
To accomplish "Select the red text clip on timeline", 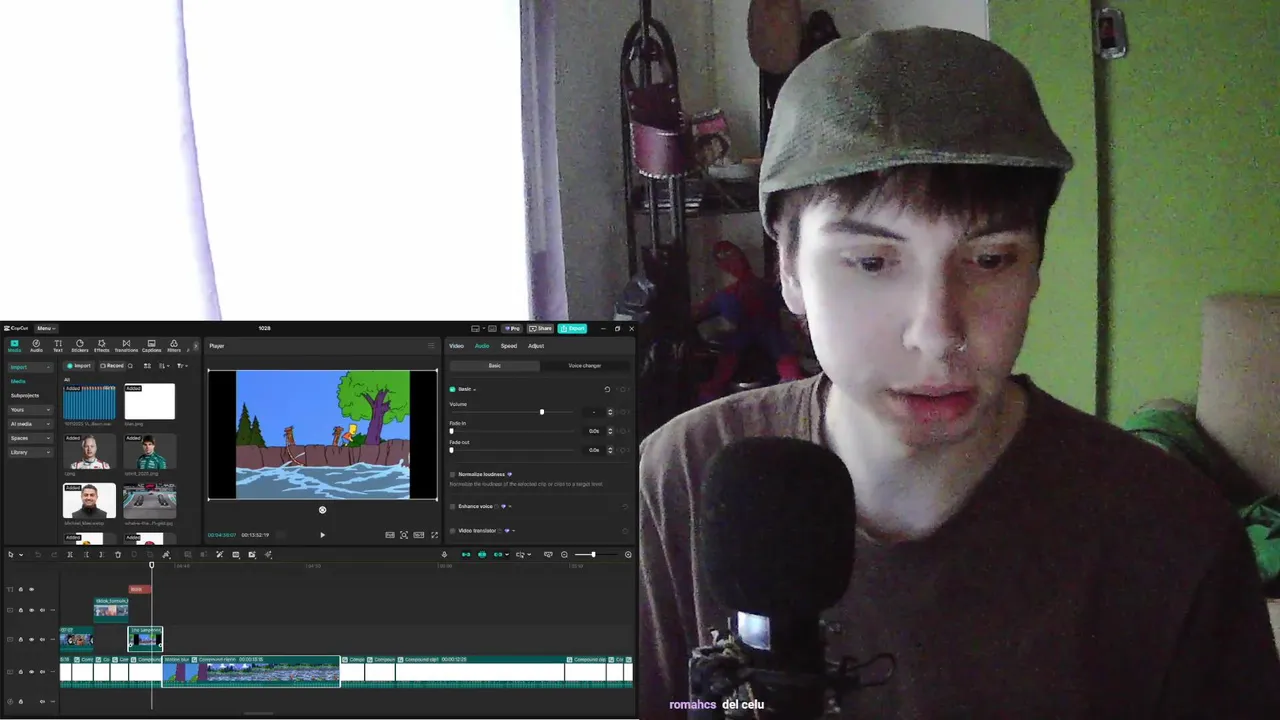I will (x=140, y=589).
